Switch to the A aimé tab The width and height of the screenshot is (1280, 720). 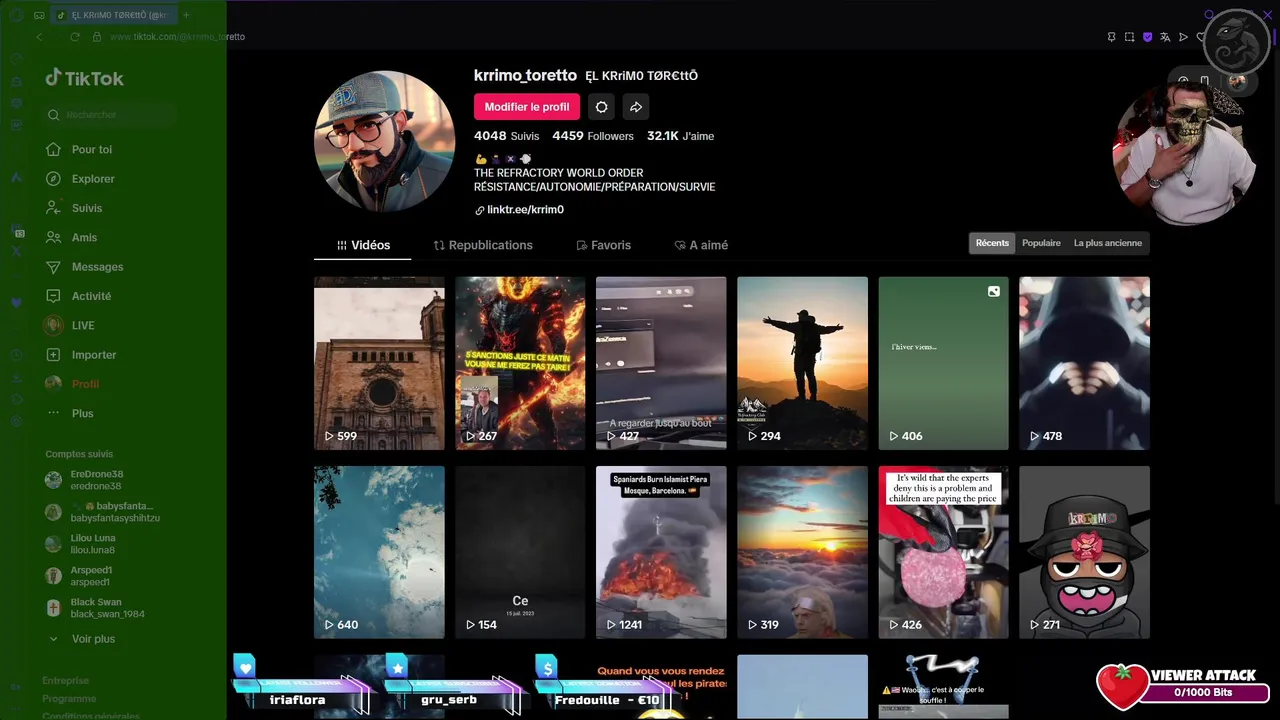coord(701,245)
